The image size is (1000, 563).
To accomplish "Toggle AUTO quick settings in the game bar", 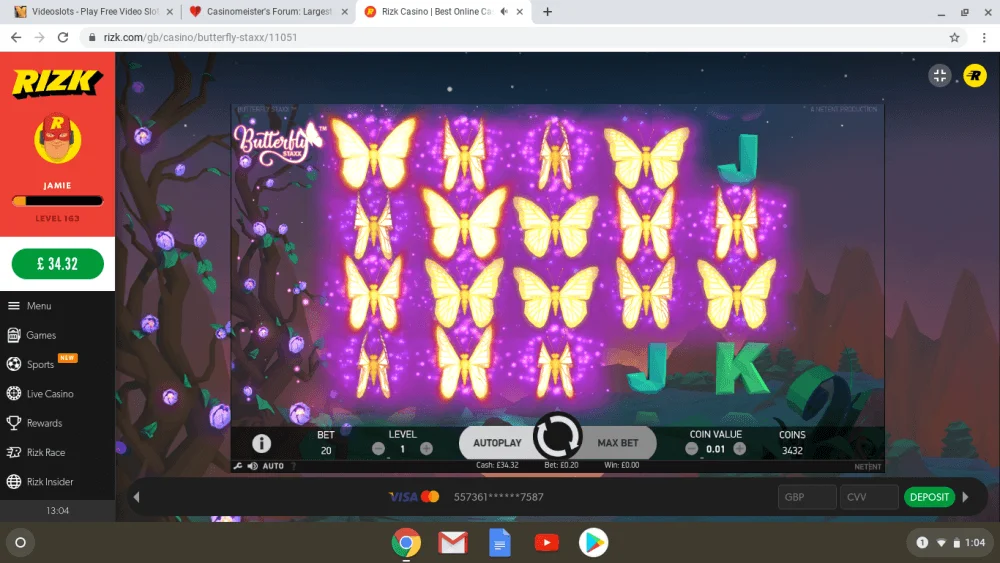I will pyautogui.click(x=273, y=466).
